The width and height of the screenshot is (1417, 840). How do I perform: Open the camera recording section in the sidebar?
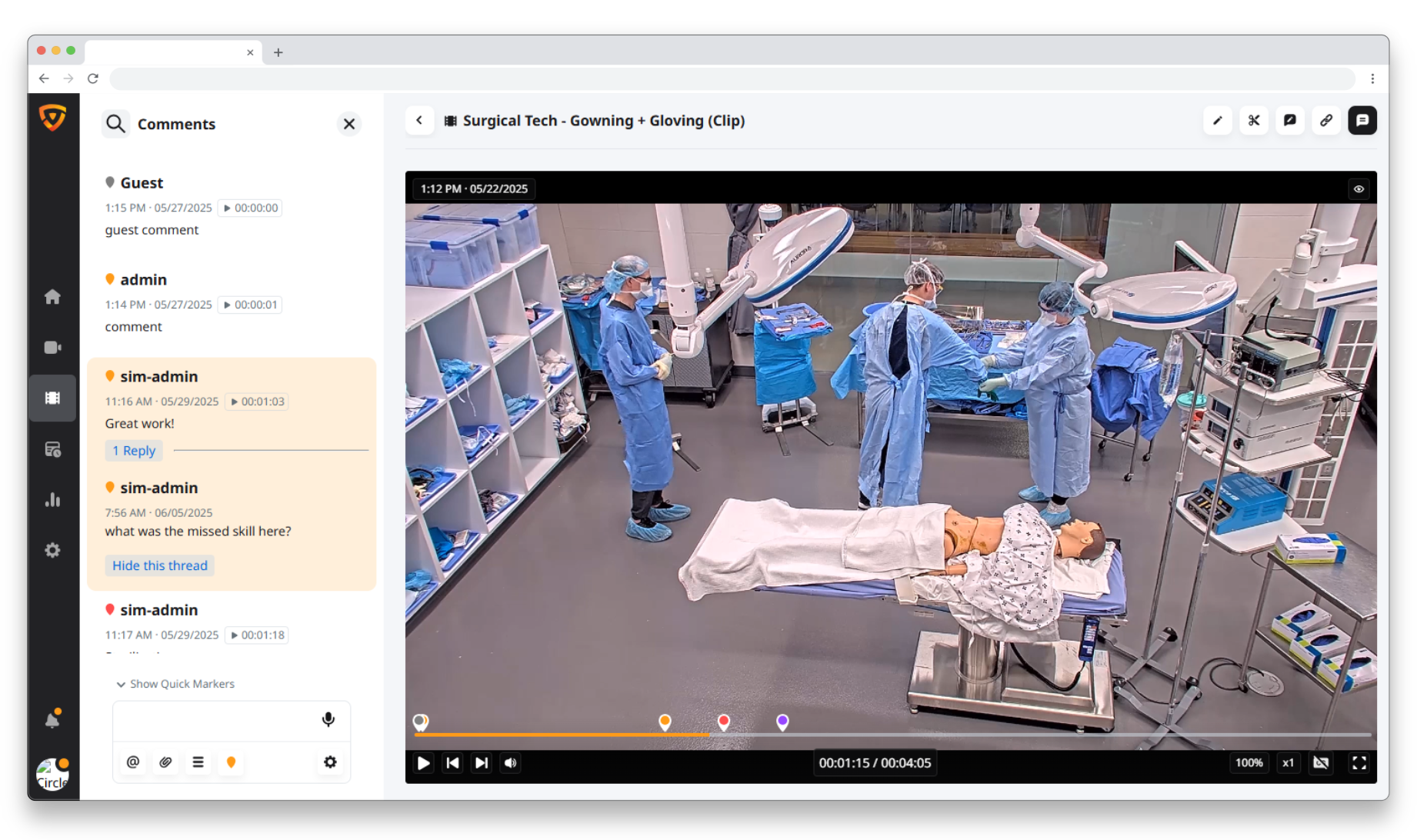tap(52, 348)
